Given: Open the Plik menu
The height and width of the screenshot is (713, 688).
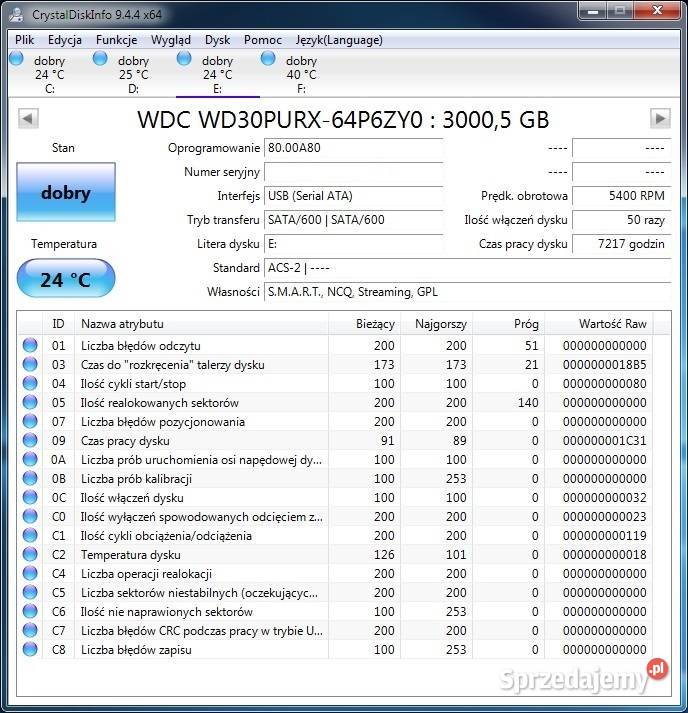Looking at the screenshot, I should 24,40.
